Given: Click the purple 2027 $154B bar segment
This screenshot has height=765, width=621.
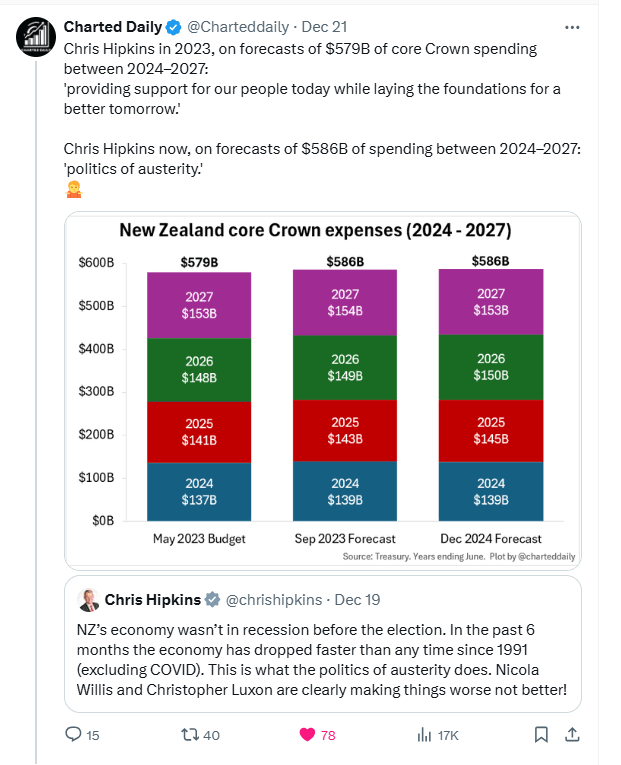Looking at the screenshot, I should (x=345, y=303).
